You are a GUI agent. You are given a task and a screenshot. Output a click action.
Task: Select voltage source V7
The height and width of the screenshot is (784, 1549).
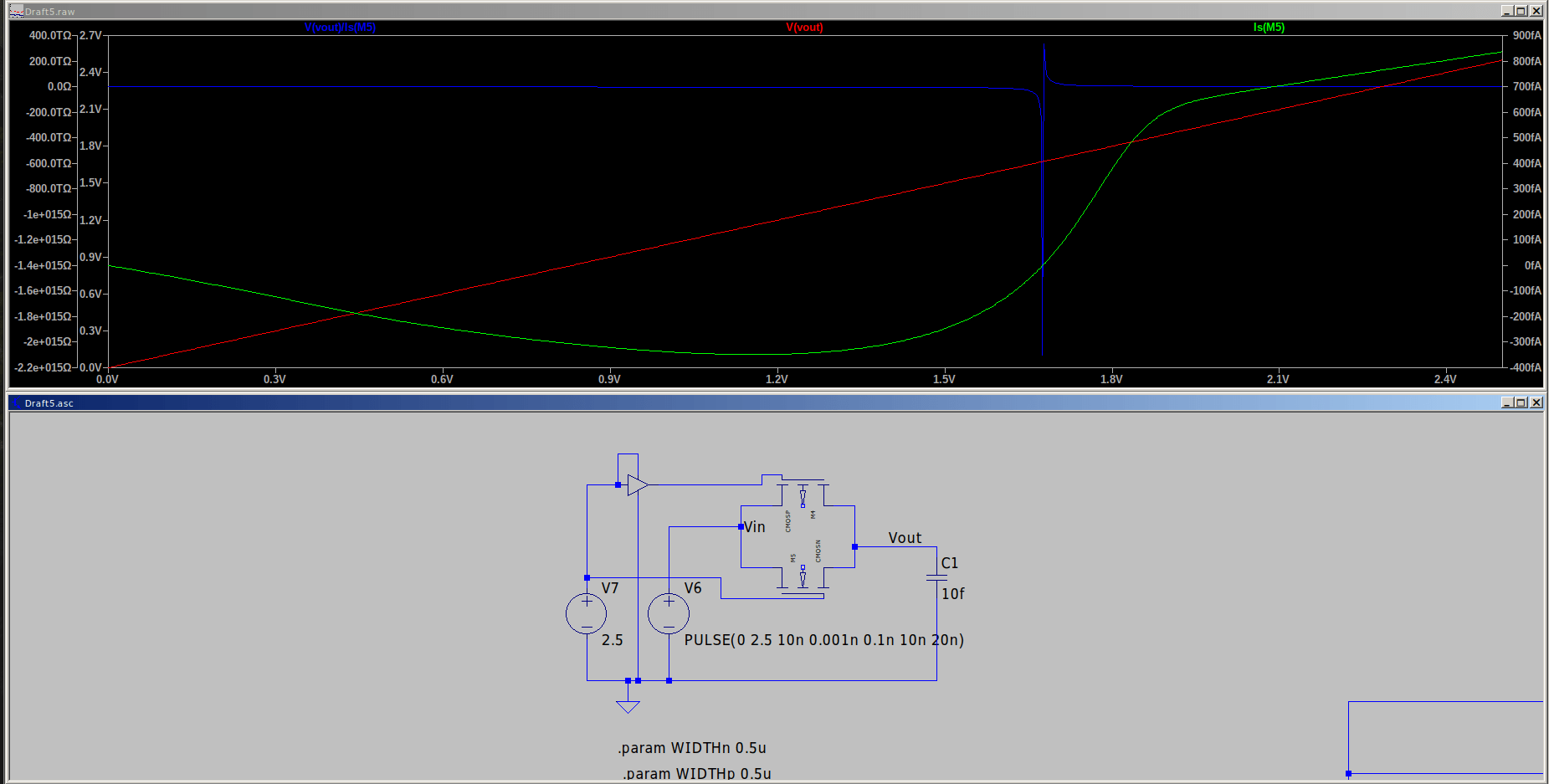(x=586, y=613)
